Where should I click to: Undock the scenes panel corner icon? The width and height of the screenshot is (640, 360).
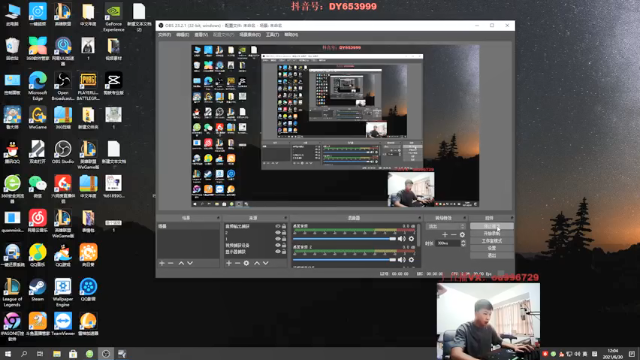pos(218,218)
